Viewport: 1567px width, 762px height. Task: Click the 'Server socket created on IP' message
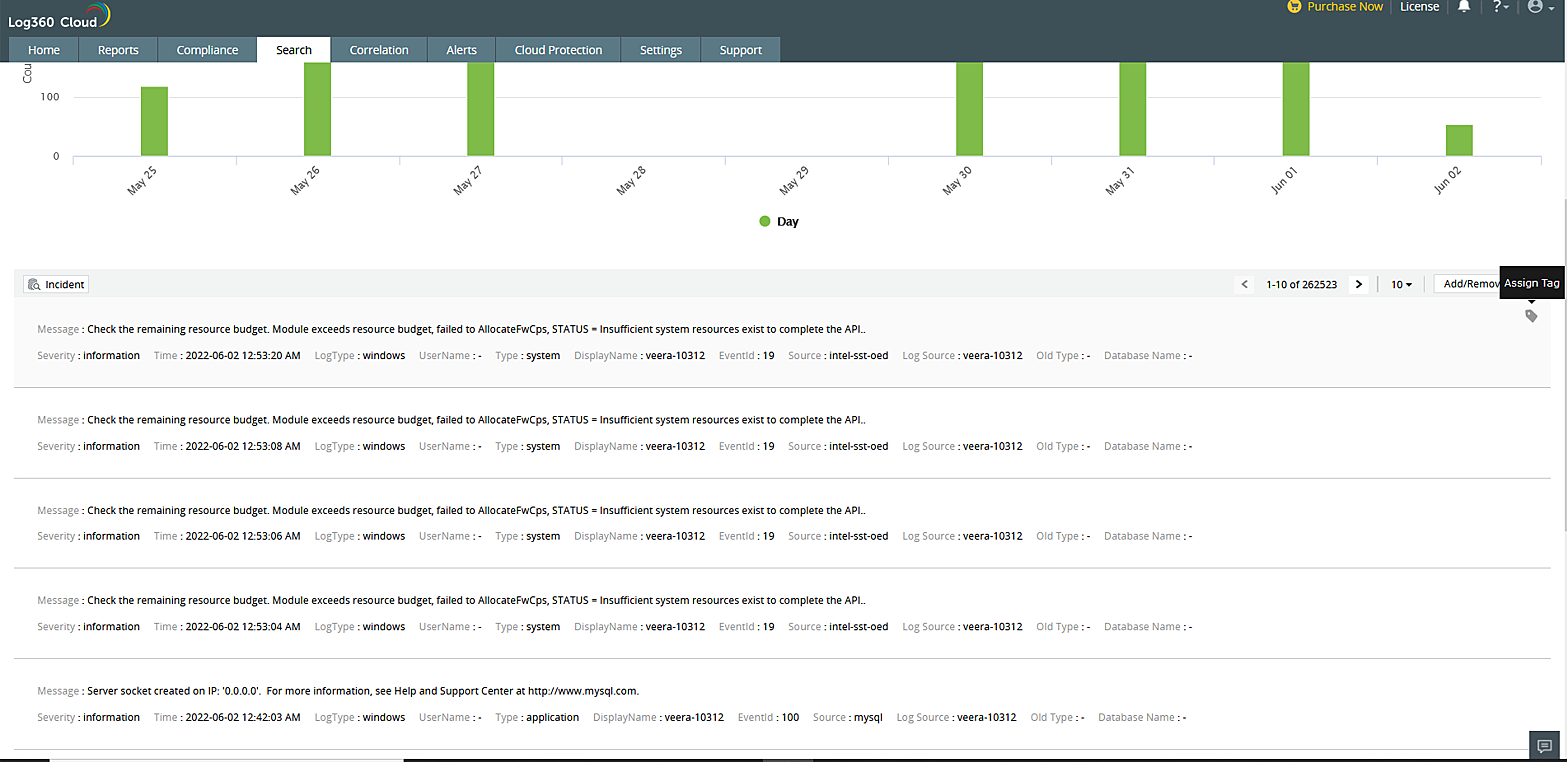(x=363, y=691)
